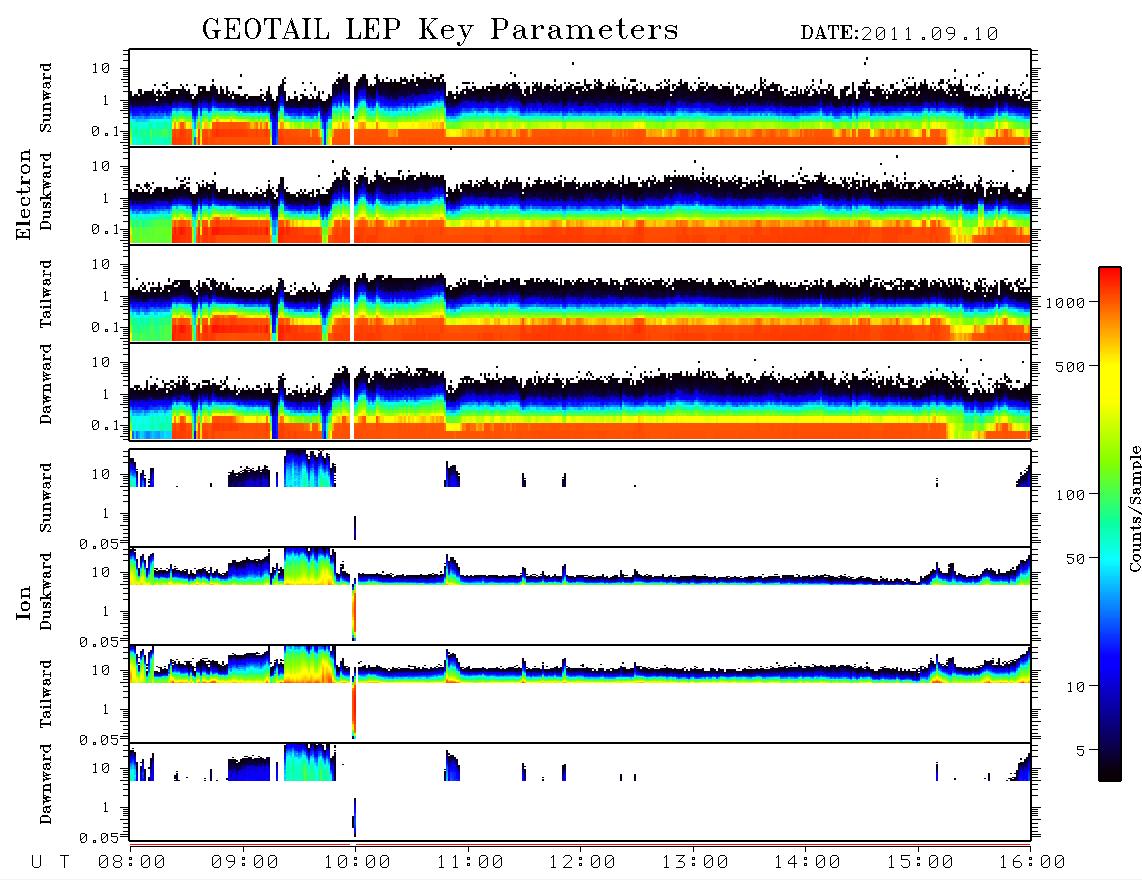Click the 5 value on the colorbar

(1081, 751)
